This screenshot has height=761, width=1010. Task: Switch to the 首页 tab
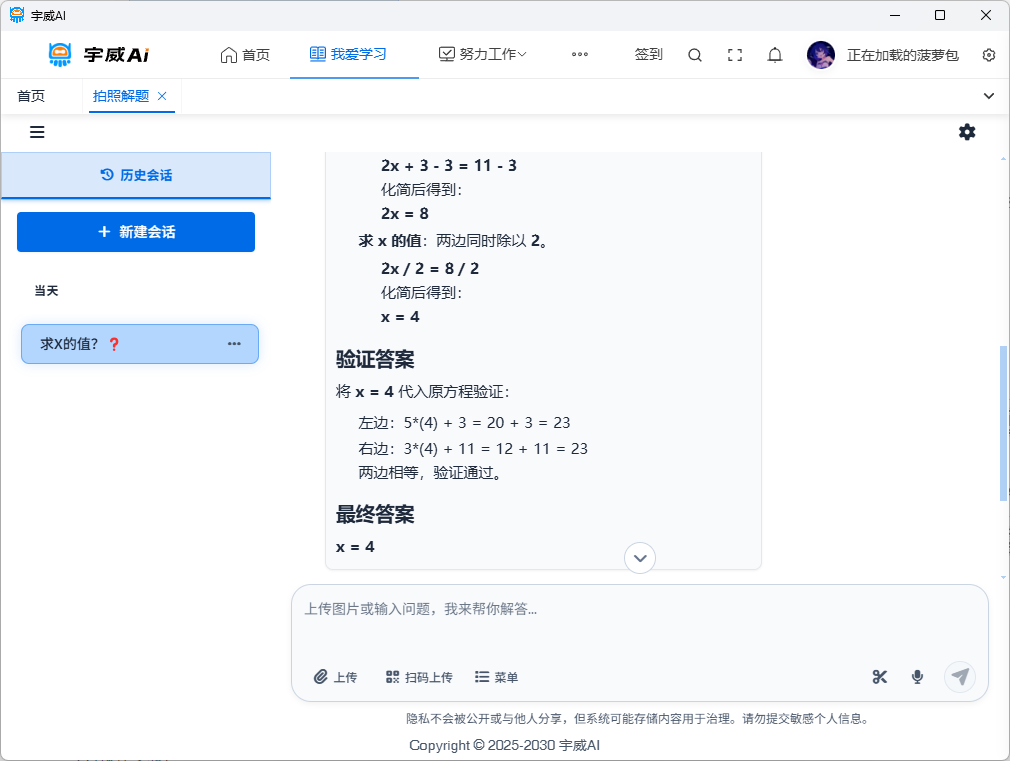tap(31, 96)
